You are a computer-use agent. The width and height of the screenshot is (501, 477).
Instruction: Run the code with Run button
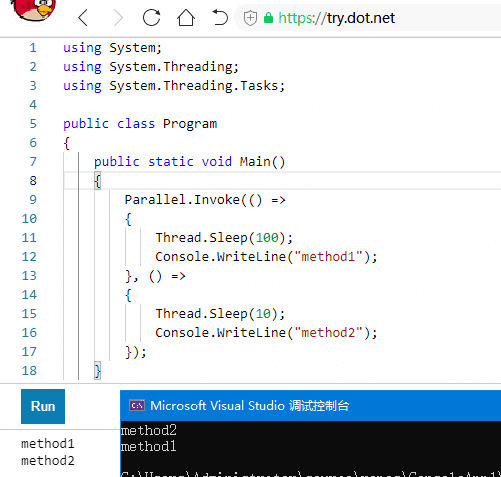[x=43, y=406]
